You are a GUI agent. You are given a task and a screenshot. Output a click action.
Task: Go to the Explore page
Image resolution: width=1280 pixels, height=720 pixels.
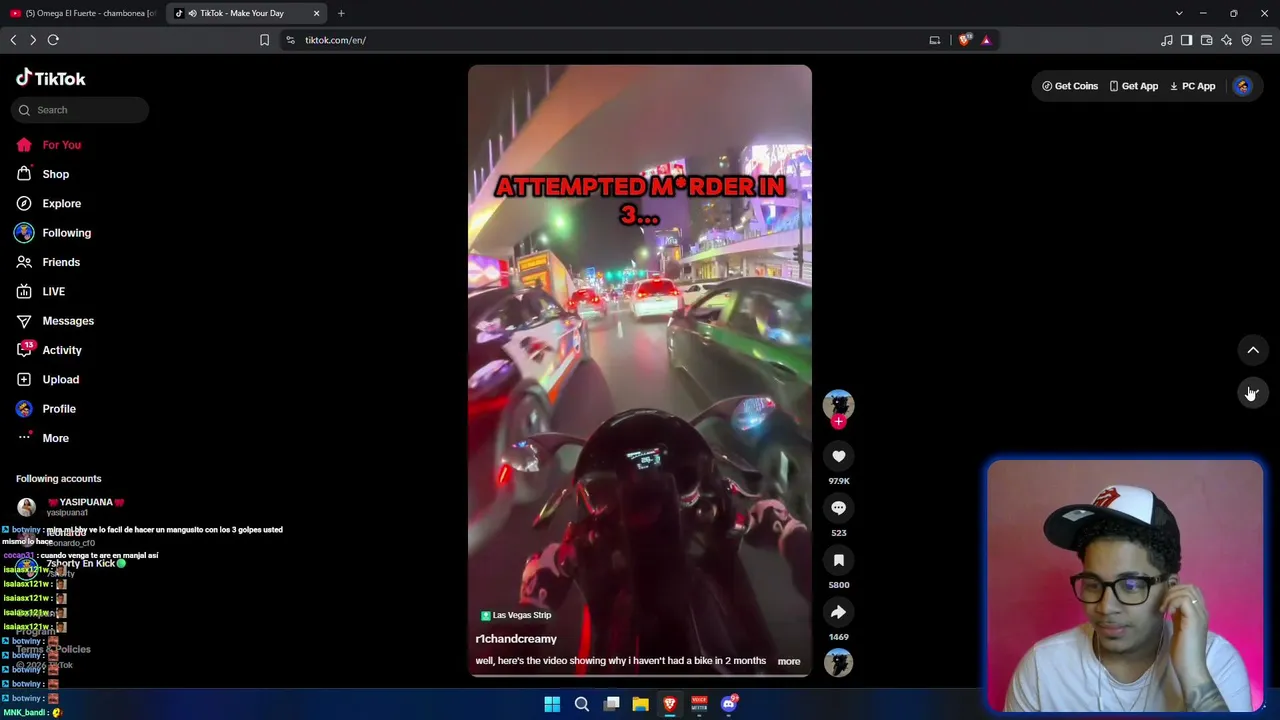coord(49,203)
